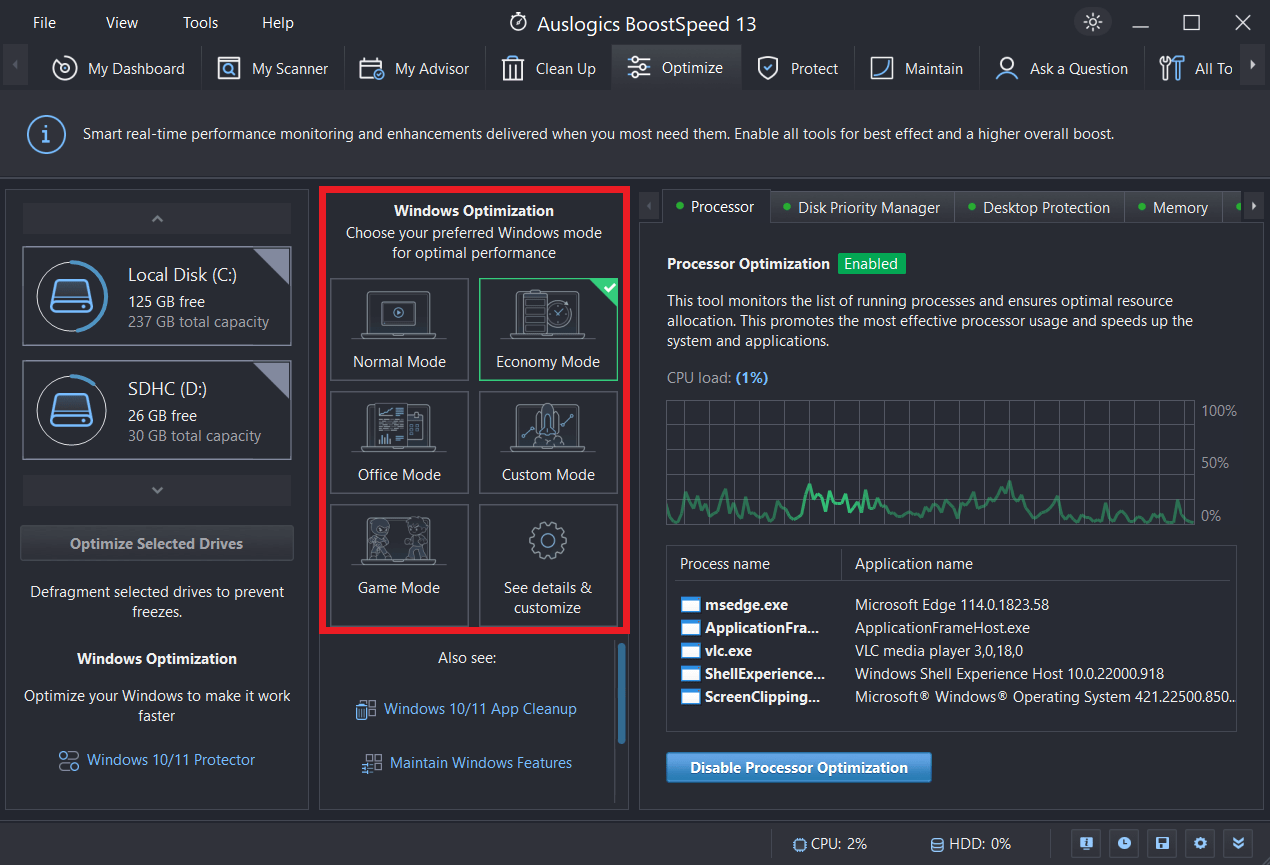
Task: Toggle the light/dark theme sun icon
Action: point(1092,22)
